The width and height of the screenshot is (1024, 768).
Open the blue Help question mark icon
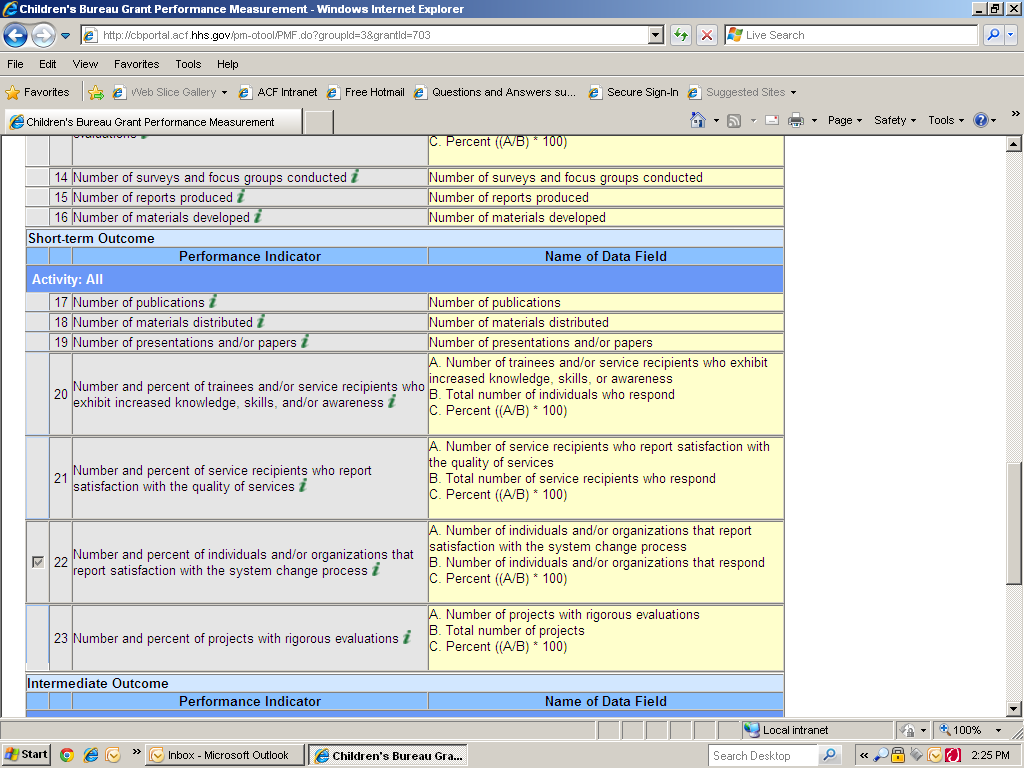click(980, 120)
